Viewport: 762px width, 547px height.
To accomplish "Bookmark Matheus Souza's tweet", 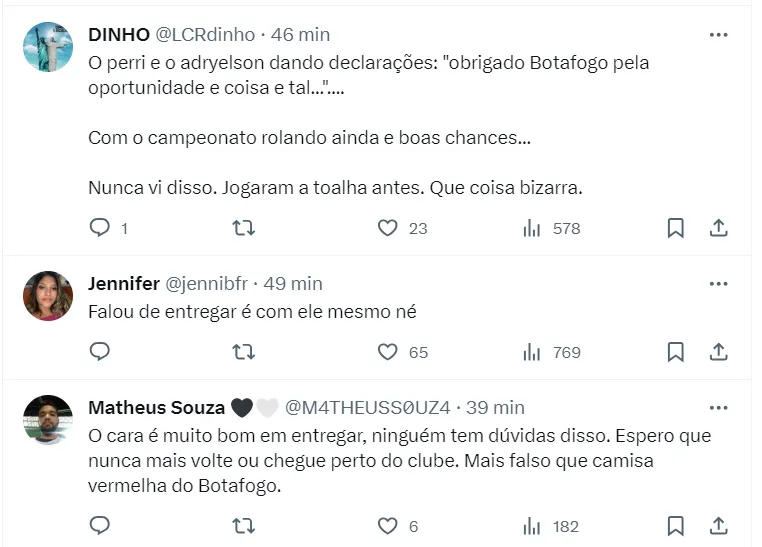I will (x=676, y=525).
